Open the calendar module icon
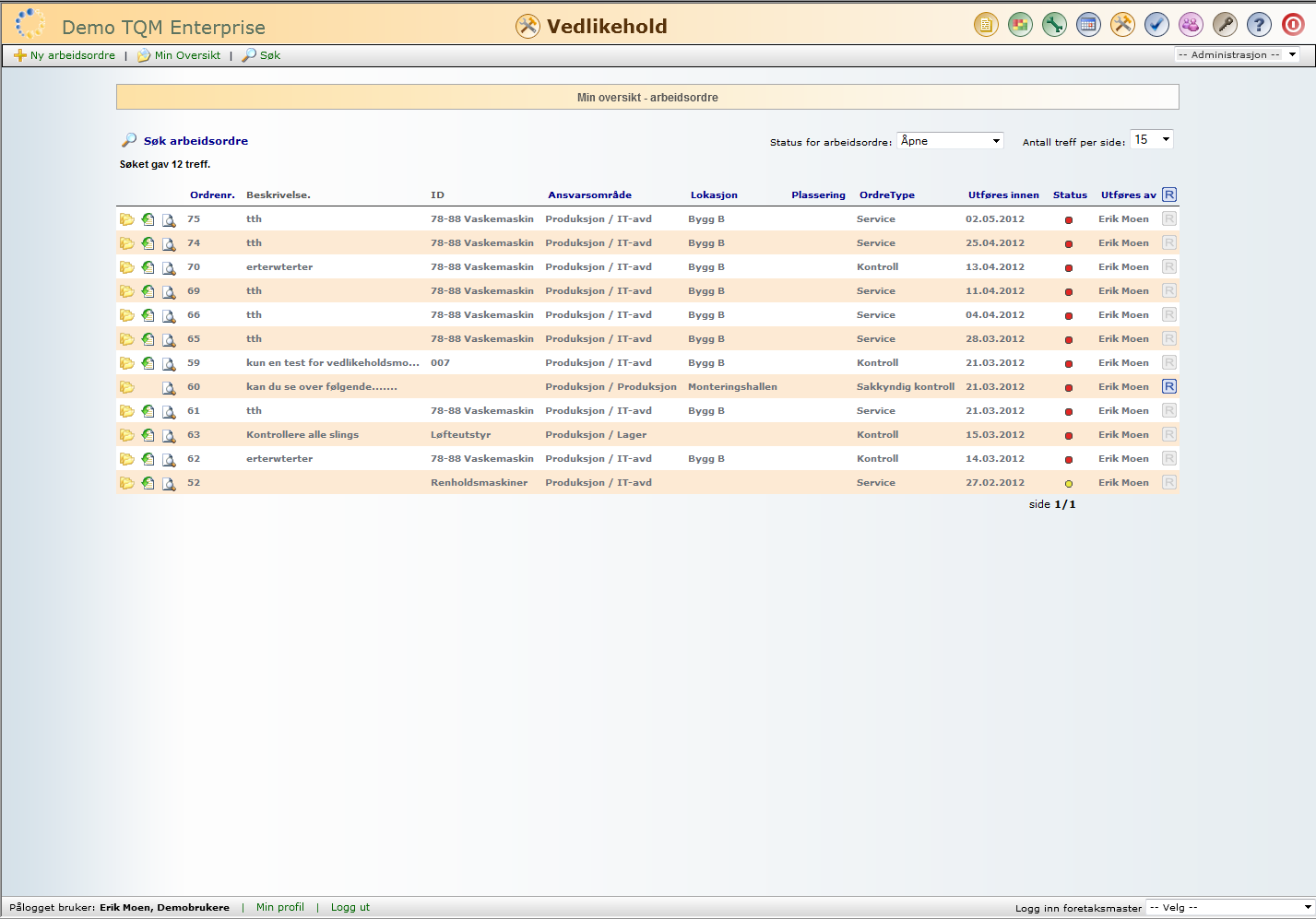 (x=1088, y=25)
